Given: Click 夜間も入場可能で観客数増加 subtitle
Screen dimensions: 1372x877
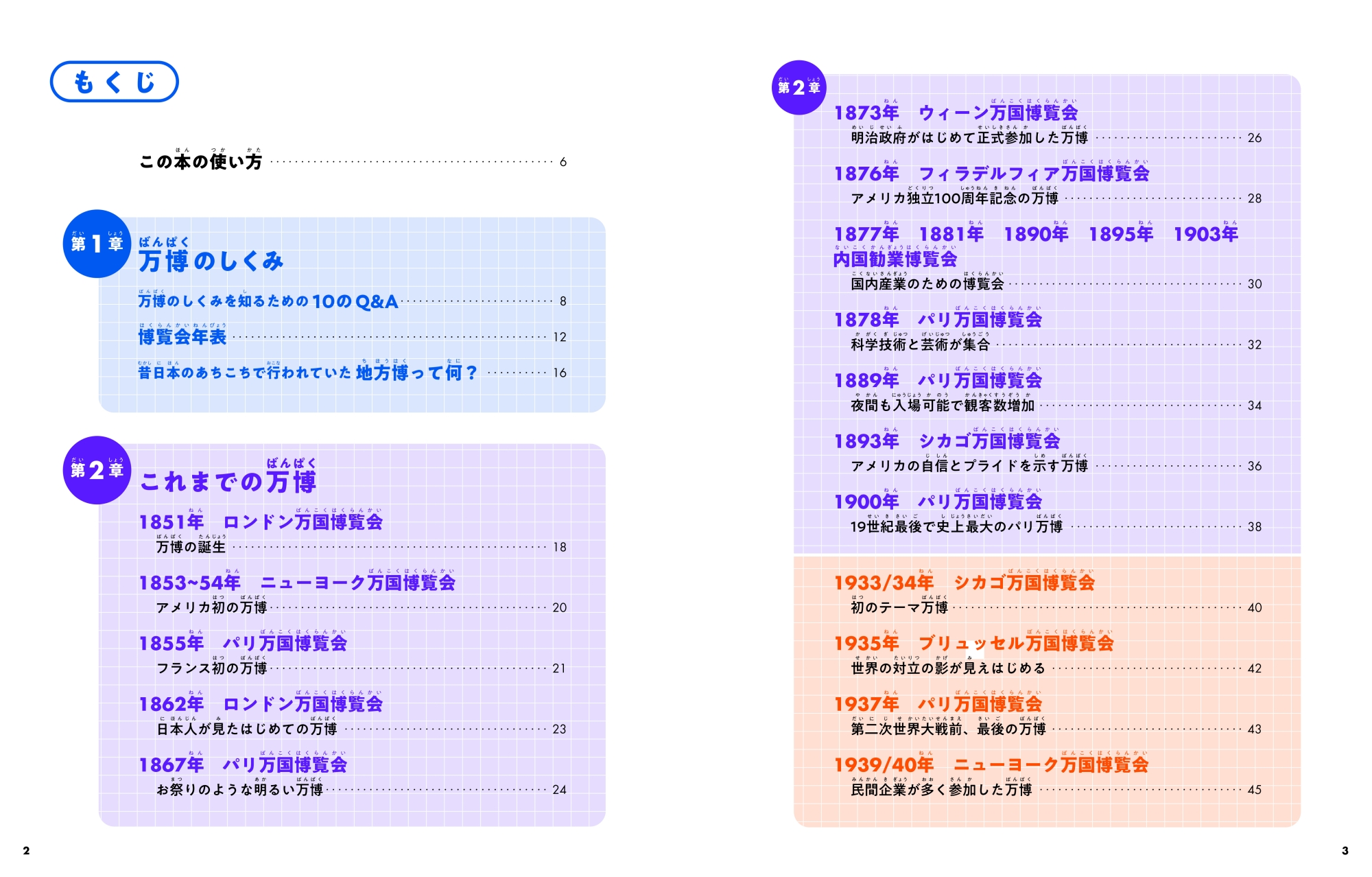Looking at the screenshot, I should coord(943,405).
